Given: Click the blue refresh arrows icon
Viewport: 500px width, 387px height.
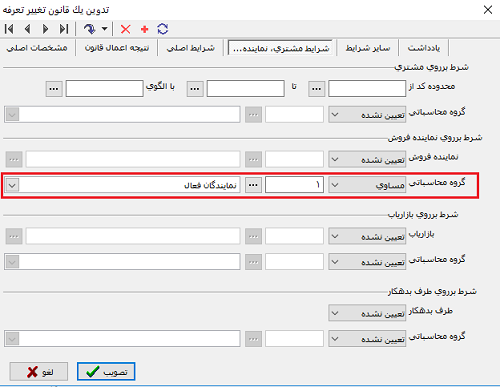Looking at the screenshot, I should click(x=163, y=29).
